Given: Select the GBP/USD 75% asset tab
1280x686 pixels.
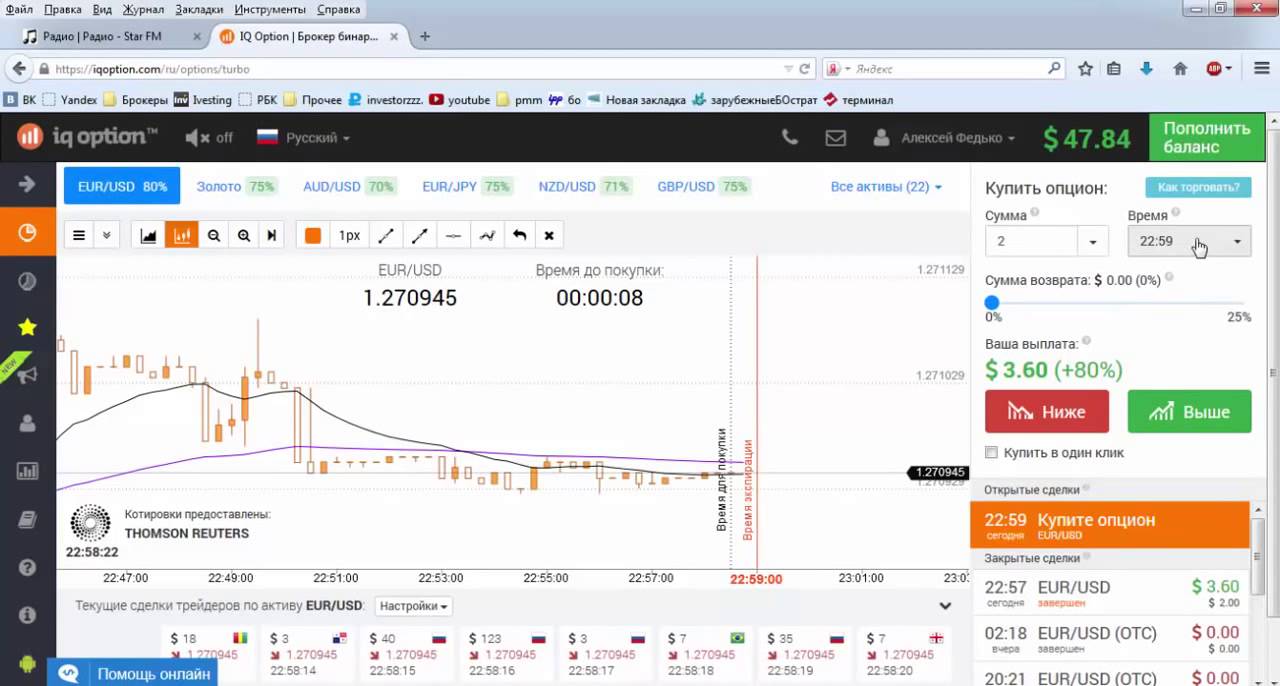Looking at the screenshot, I should [x=703, y=186].
